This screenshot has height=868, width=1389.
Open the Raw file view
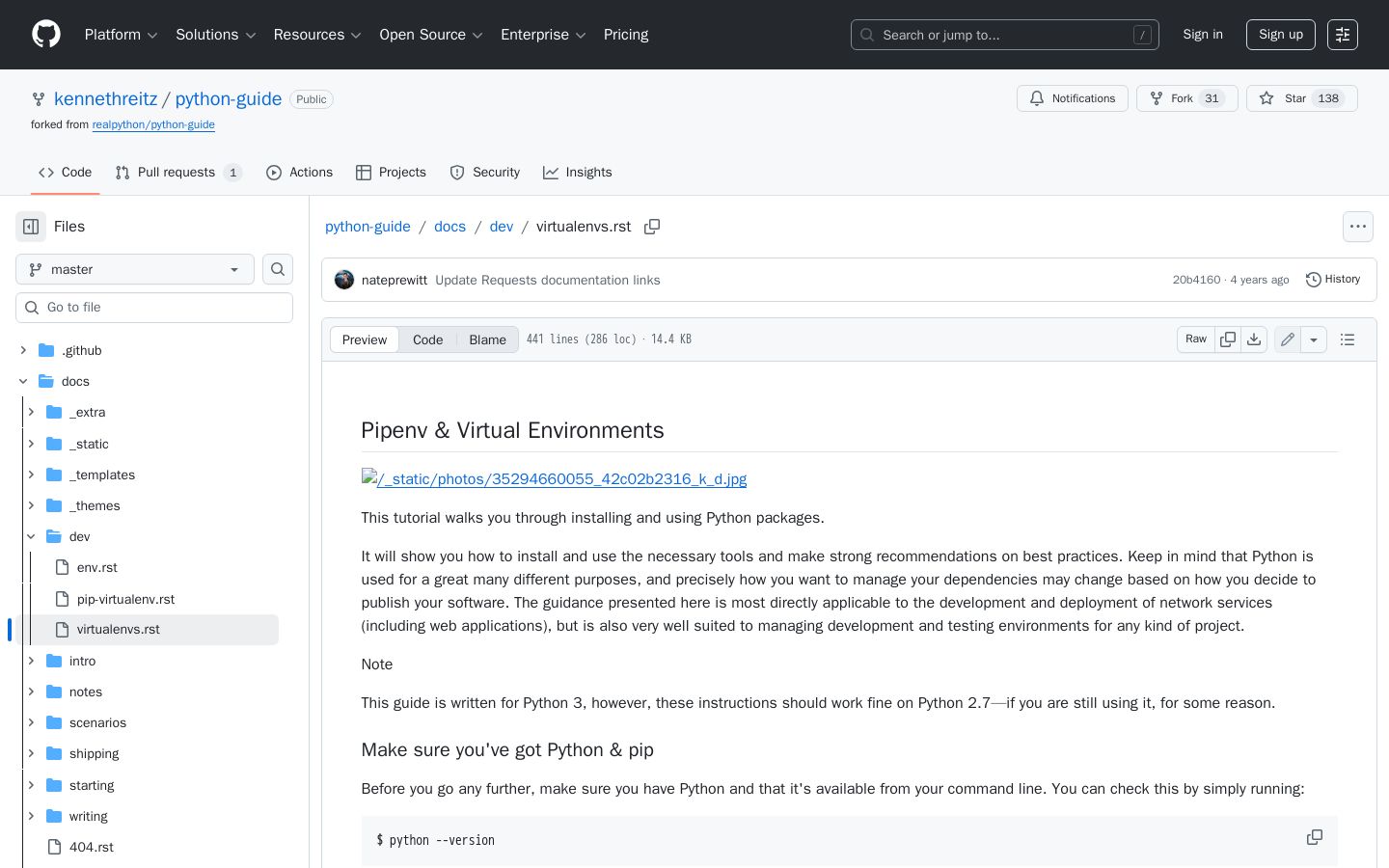click(x=1196, y=339)
